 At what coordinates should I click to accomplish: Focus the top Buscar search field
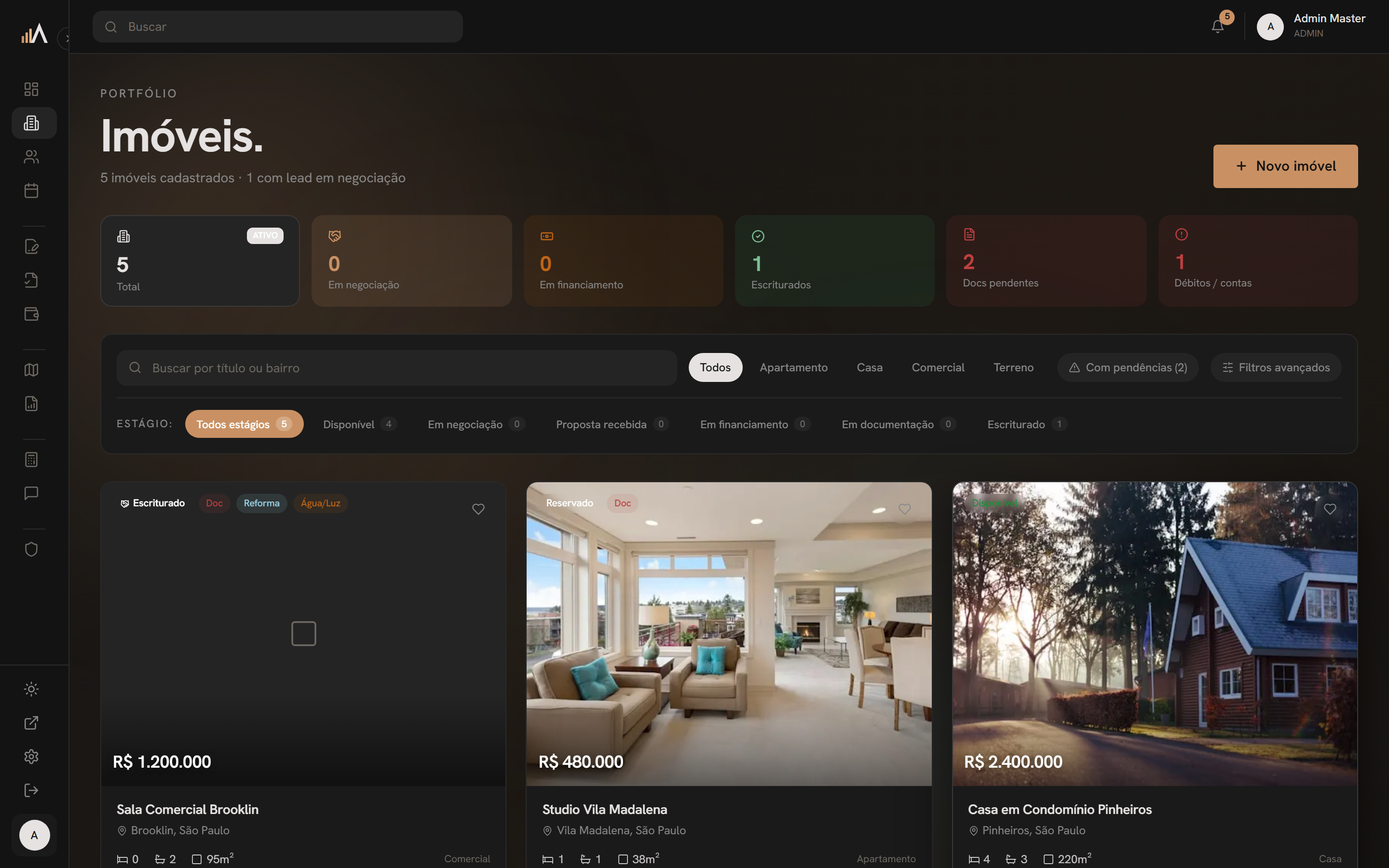278,27
